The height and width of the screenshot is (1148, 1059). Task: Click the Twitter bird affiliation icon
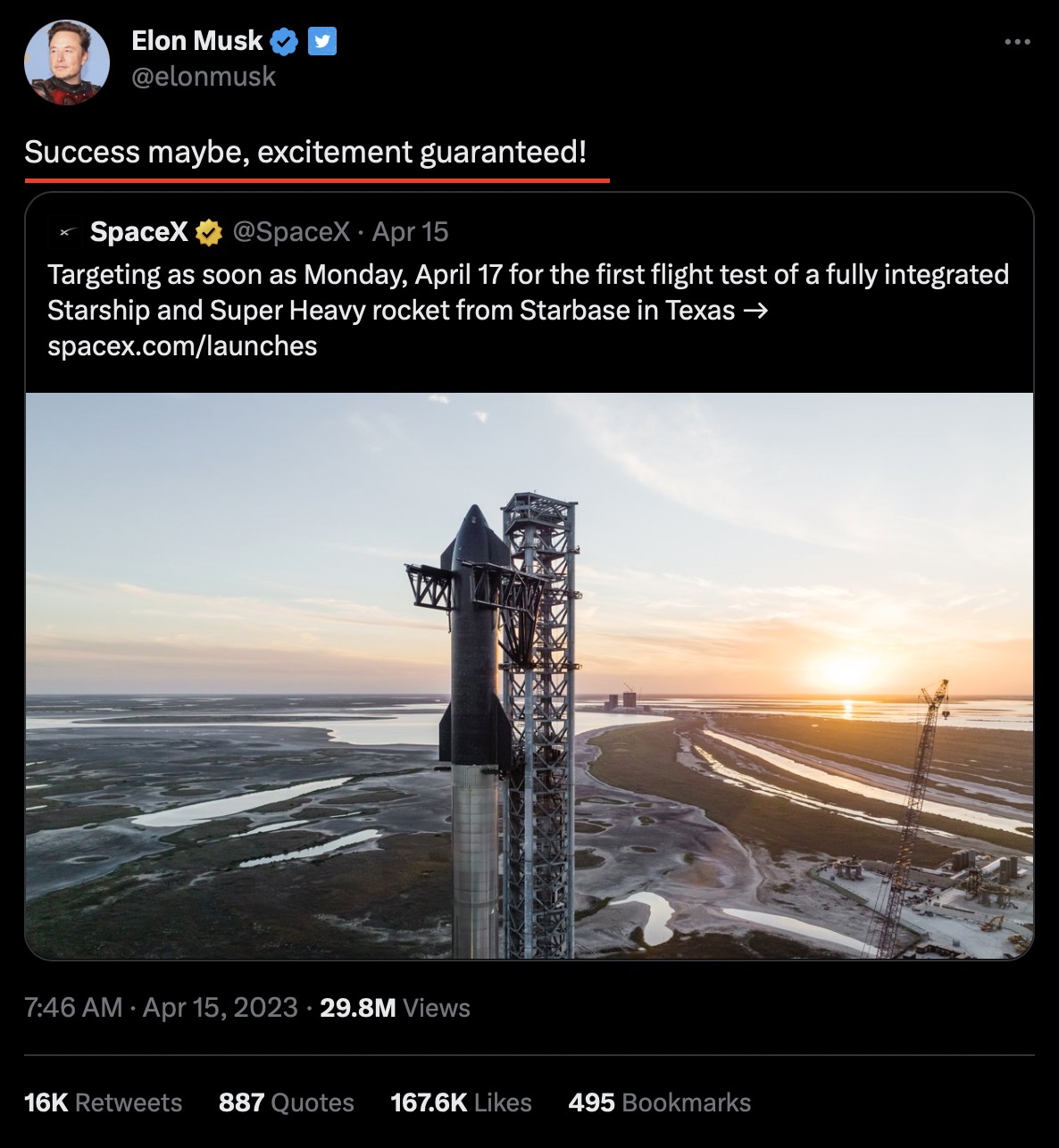(323, 40)
